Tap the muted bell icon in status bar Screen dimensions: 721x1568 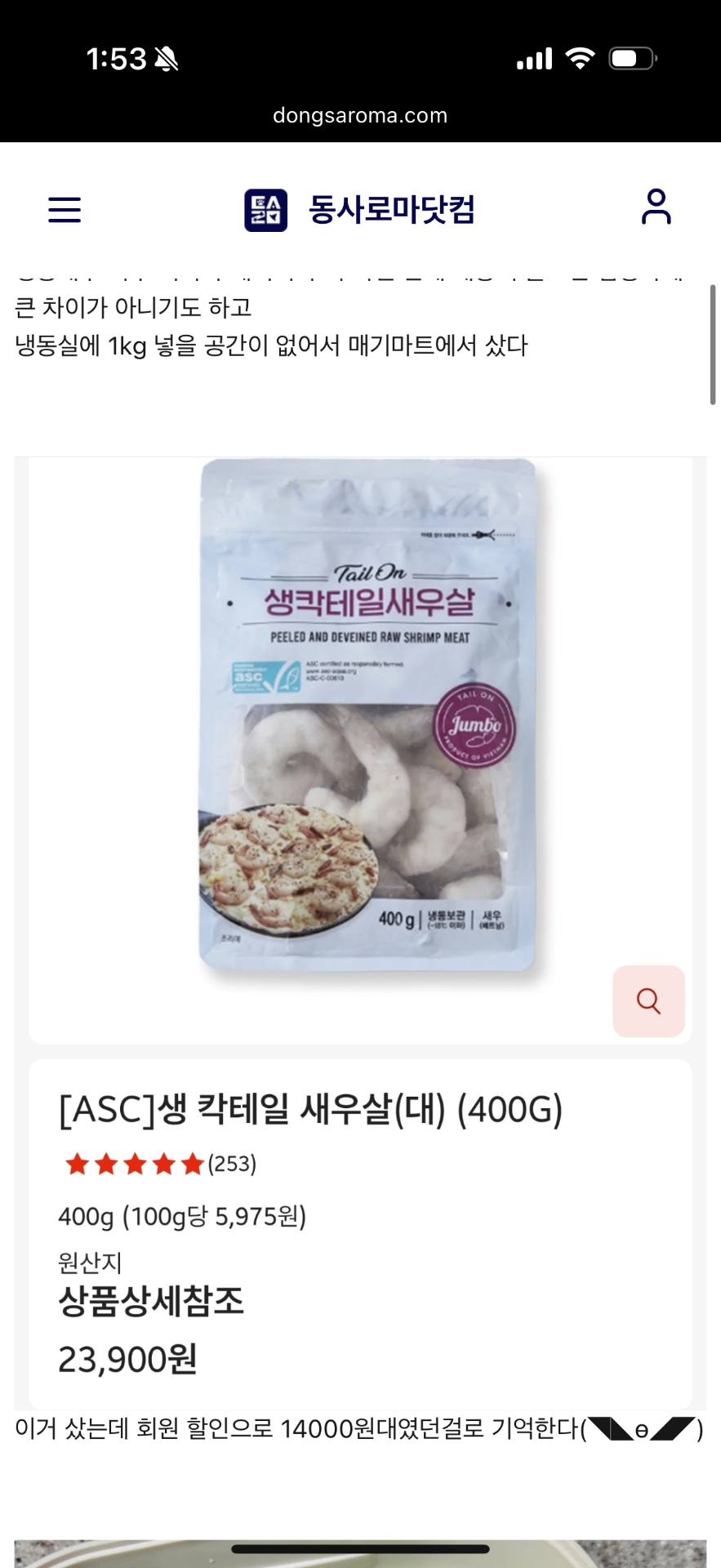pyautogui.click(x=167, y=59)
